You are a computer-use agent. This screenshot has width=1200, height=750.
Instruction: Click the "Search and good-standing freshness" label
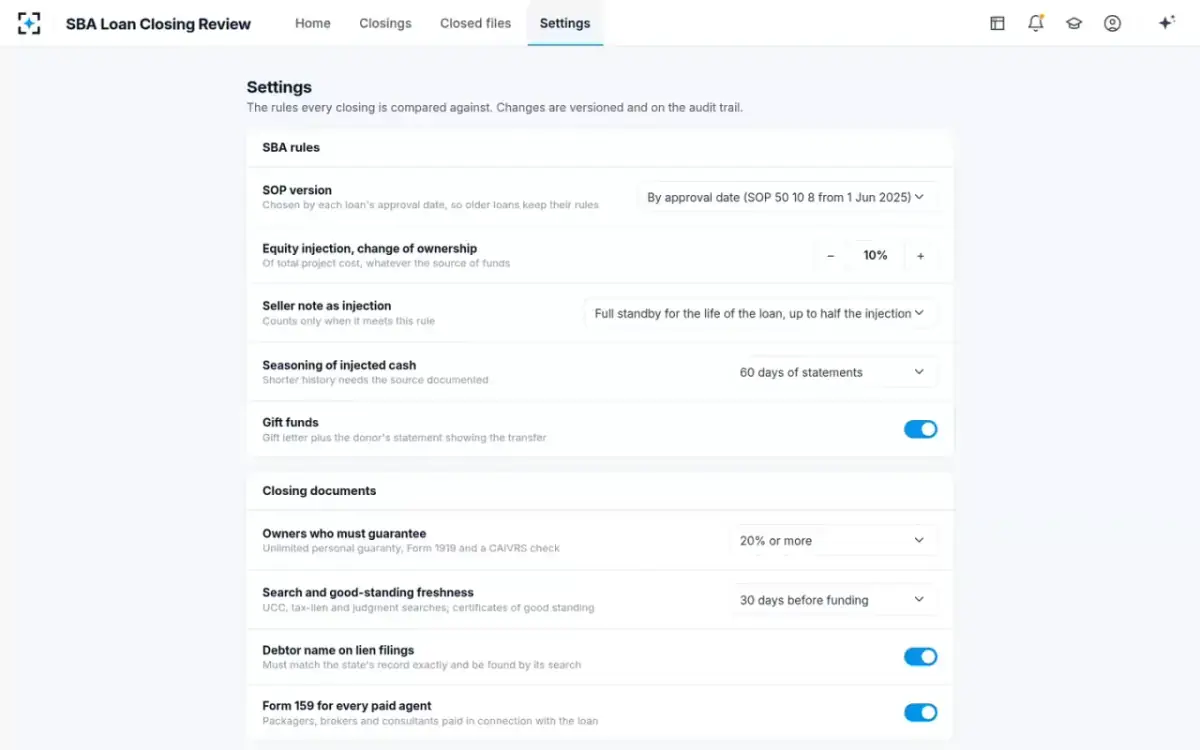pyautogui.click(x=368, y=592)
